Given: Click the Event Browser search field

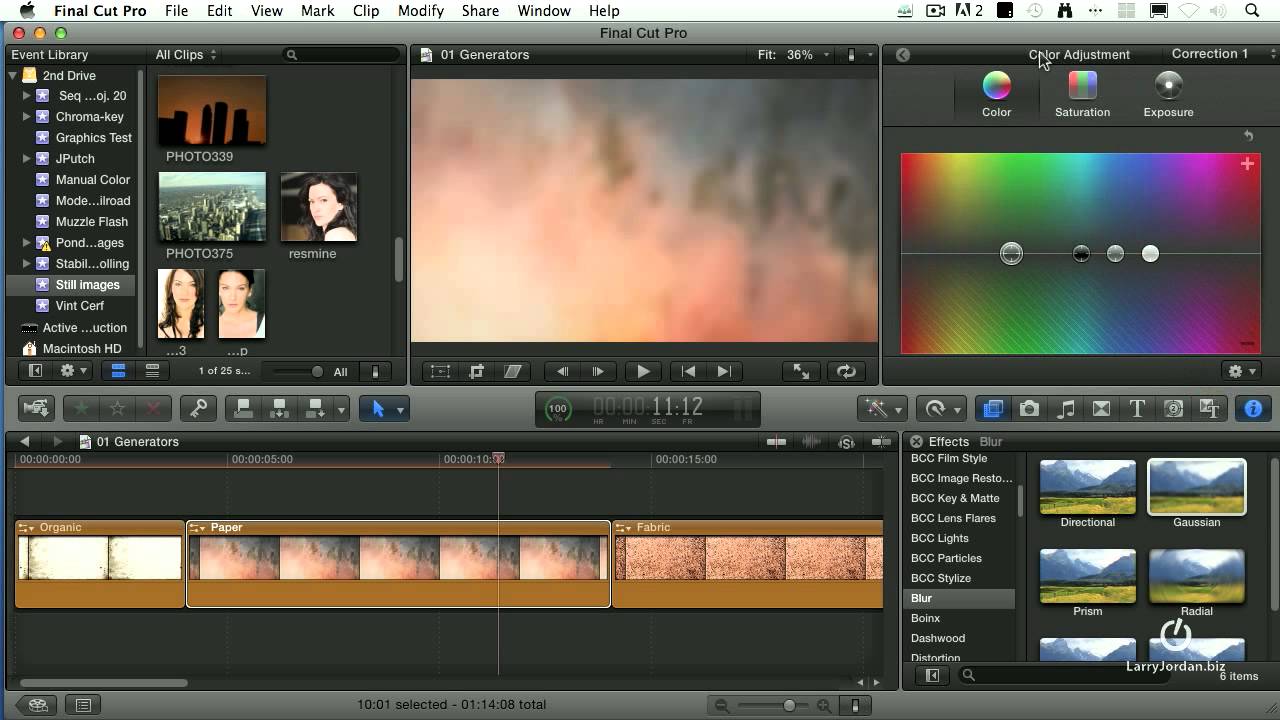Looking at the screenshot, I should pyautogui.click(x=340, y=55).
